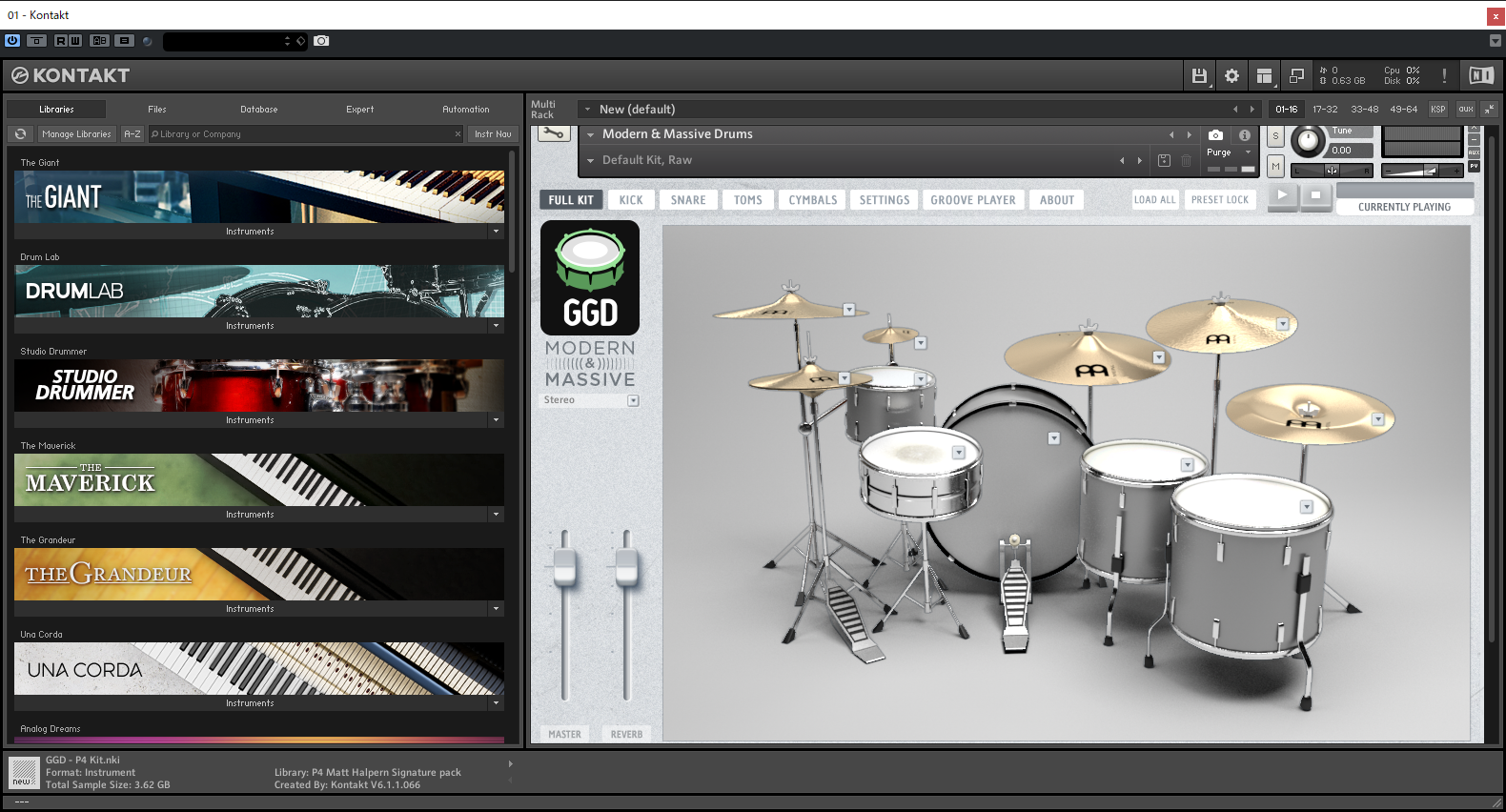Open the Studio Drummer library banner
This screenshot has width=1506, height=812.
[x=259, y=385]
